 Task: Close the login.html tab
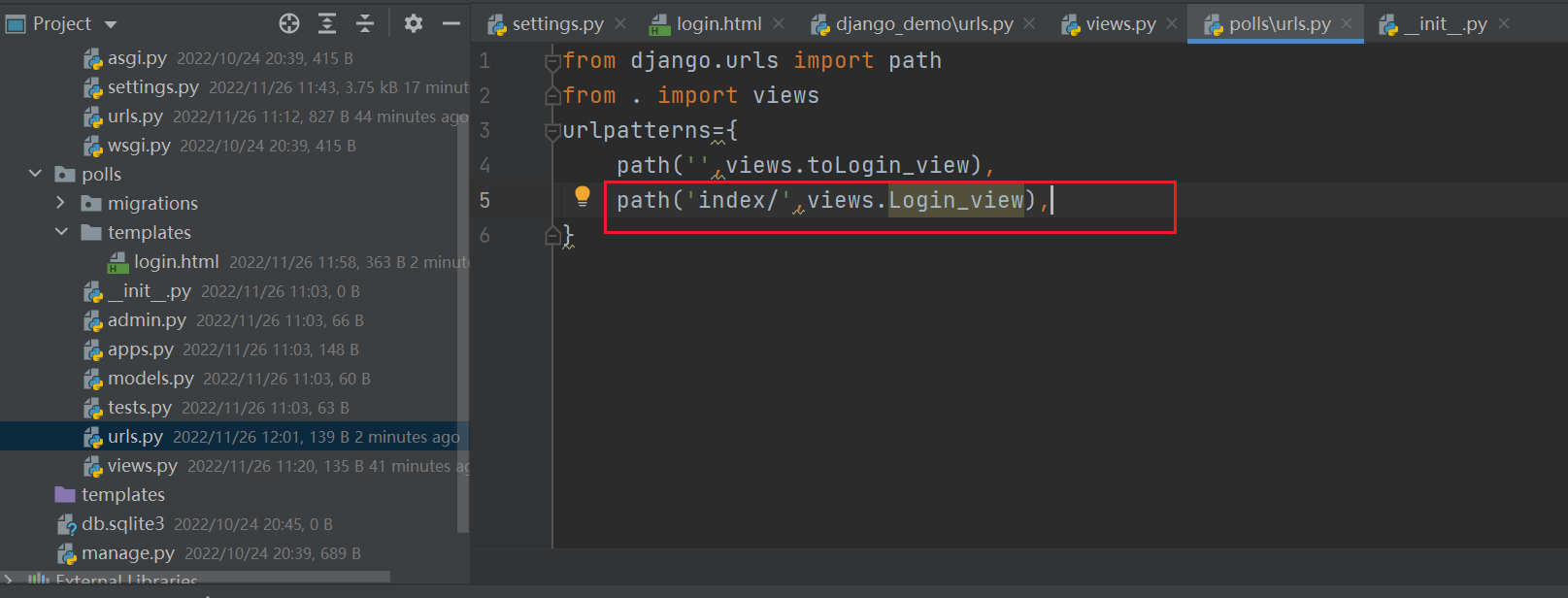tap(780, 23)
